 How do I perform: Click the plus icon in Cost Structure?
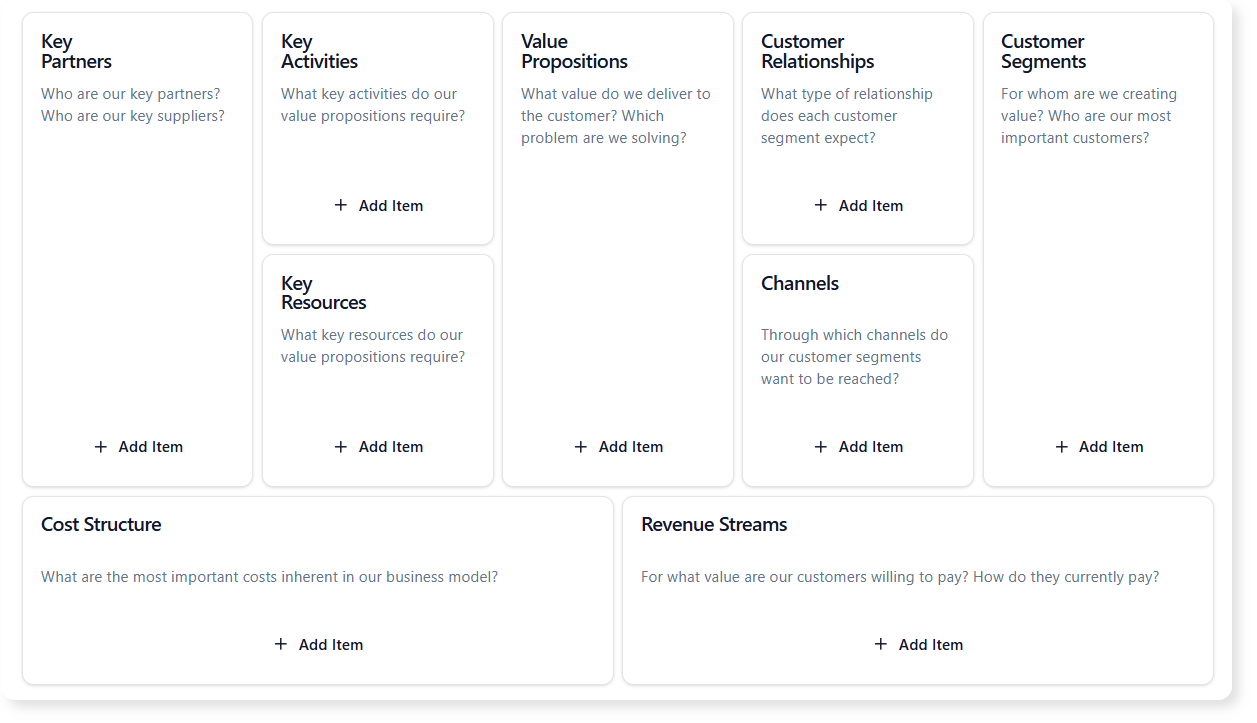pyautogui.click(x=281, y=644)
